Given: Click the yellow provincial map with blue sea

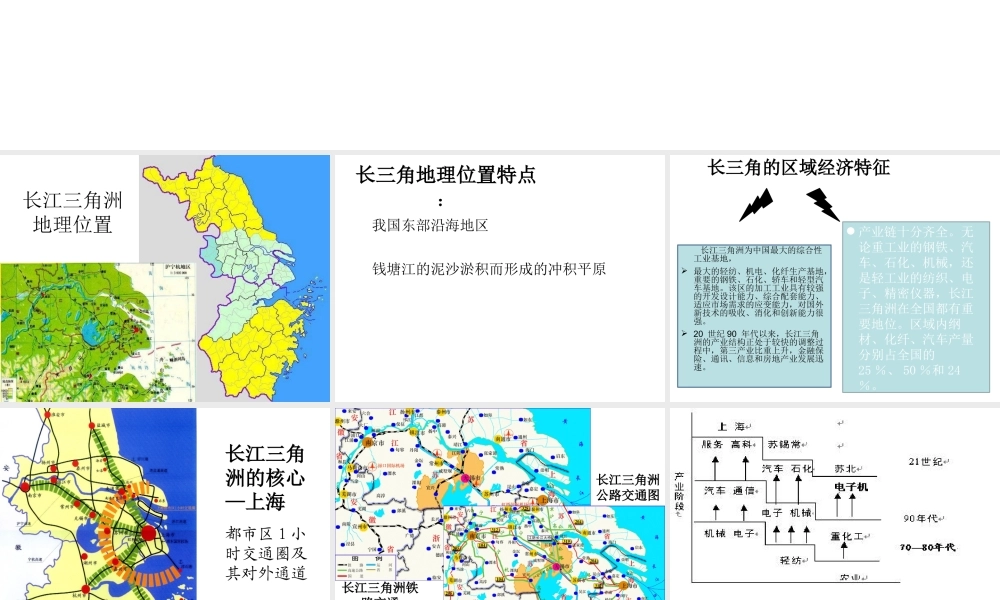Looking at the screenshot, I should pos(235,278).
